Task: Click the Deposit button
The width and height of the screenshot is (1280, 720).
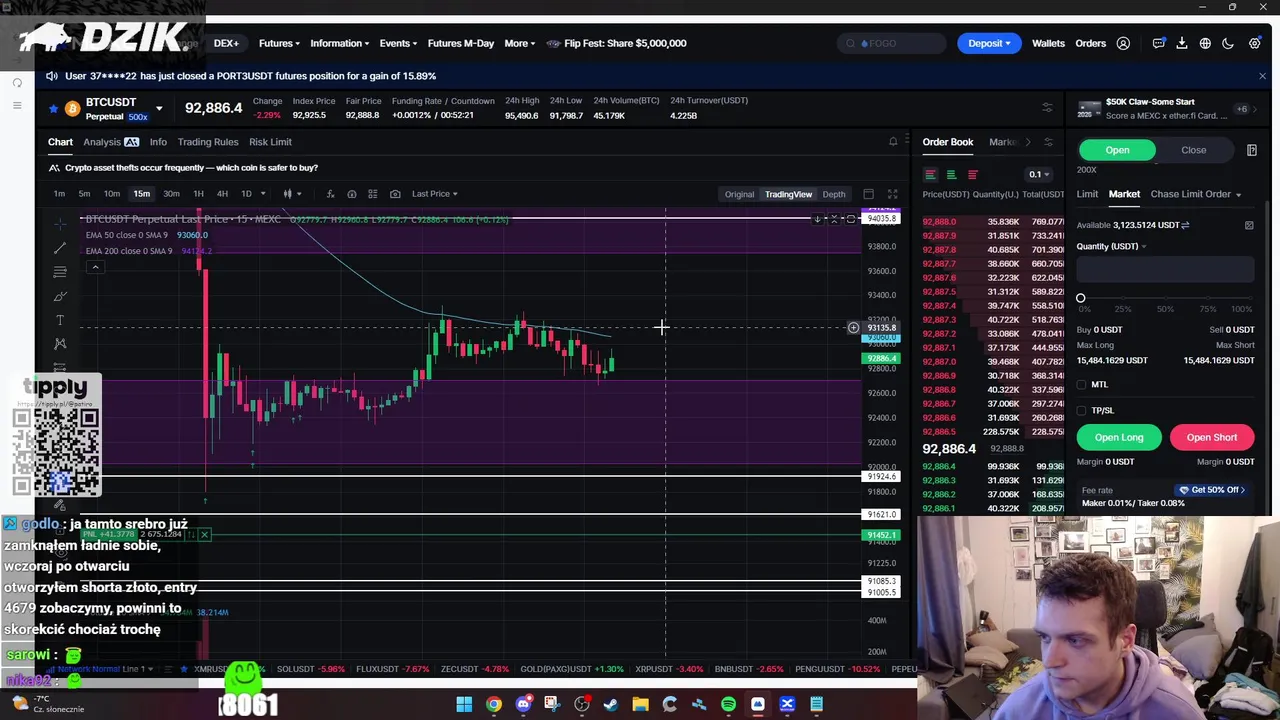Action: point(989,43)
